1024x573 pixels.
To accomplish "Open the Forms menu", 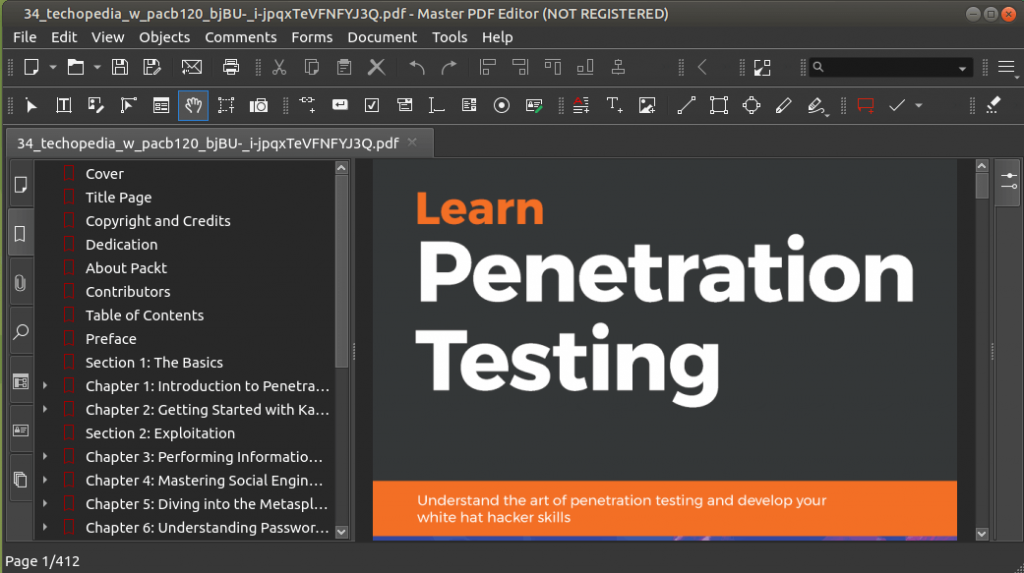I will pos(312,37).
